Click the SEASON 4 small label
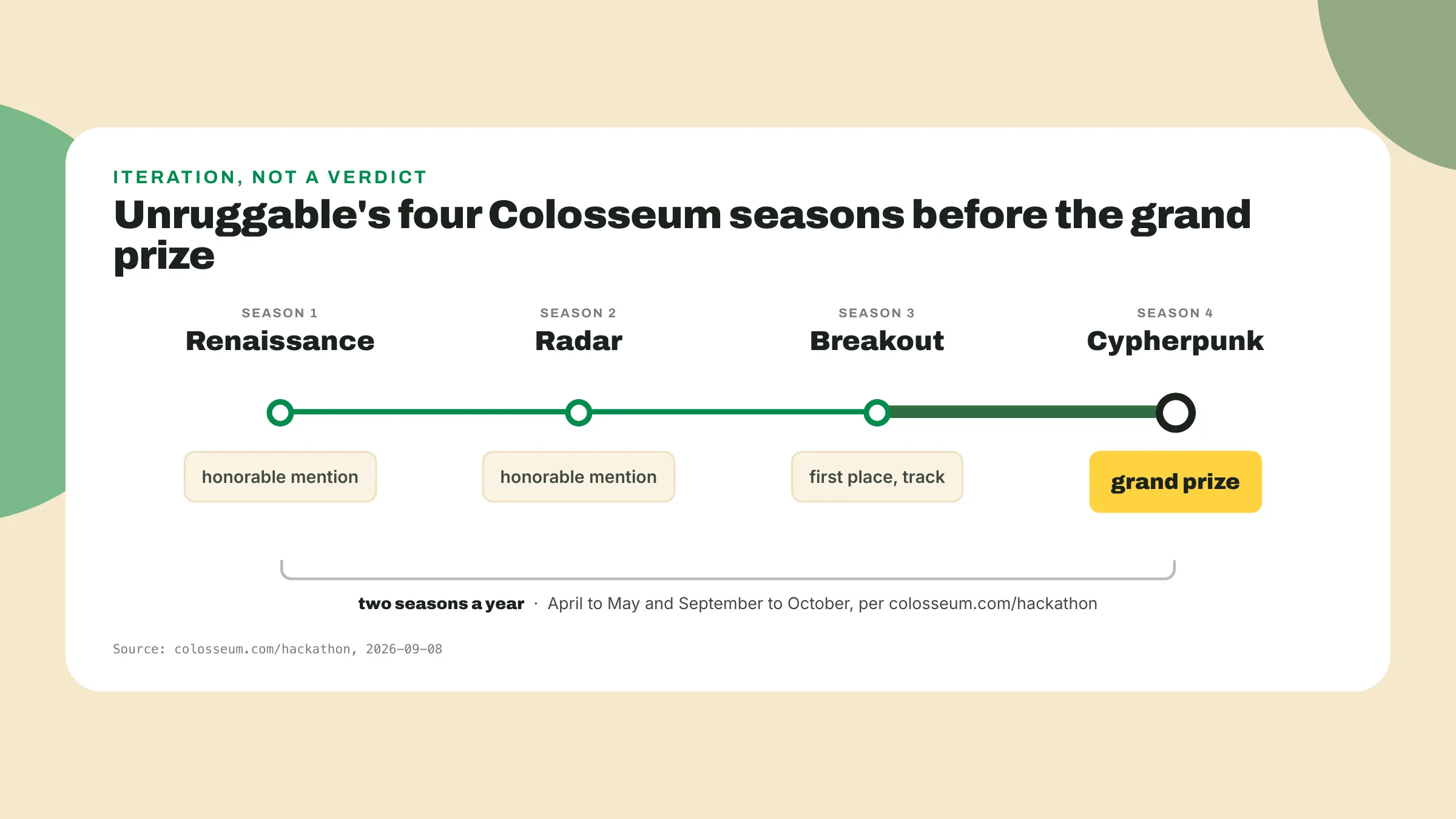1456x819 pixels. coord(1175,313)
